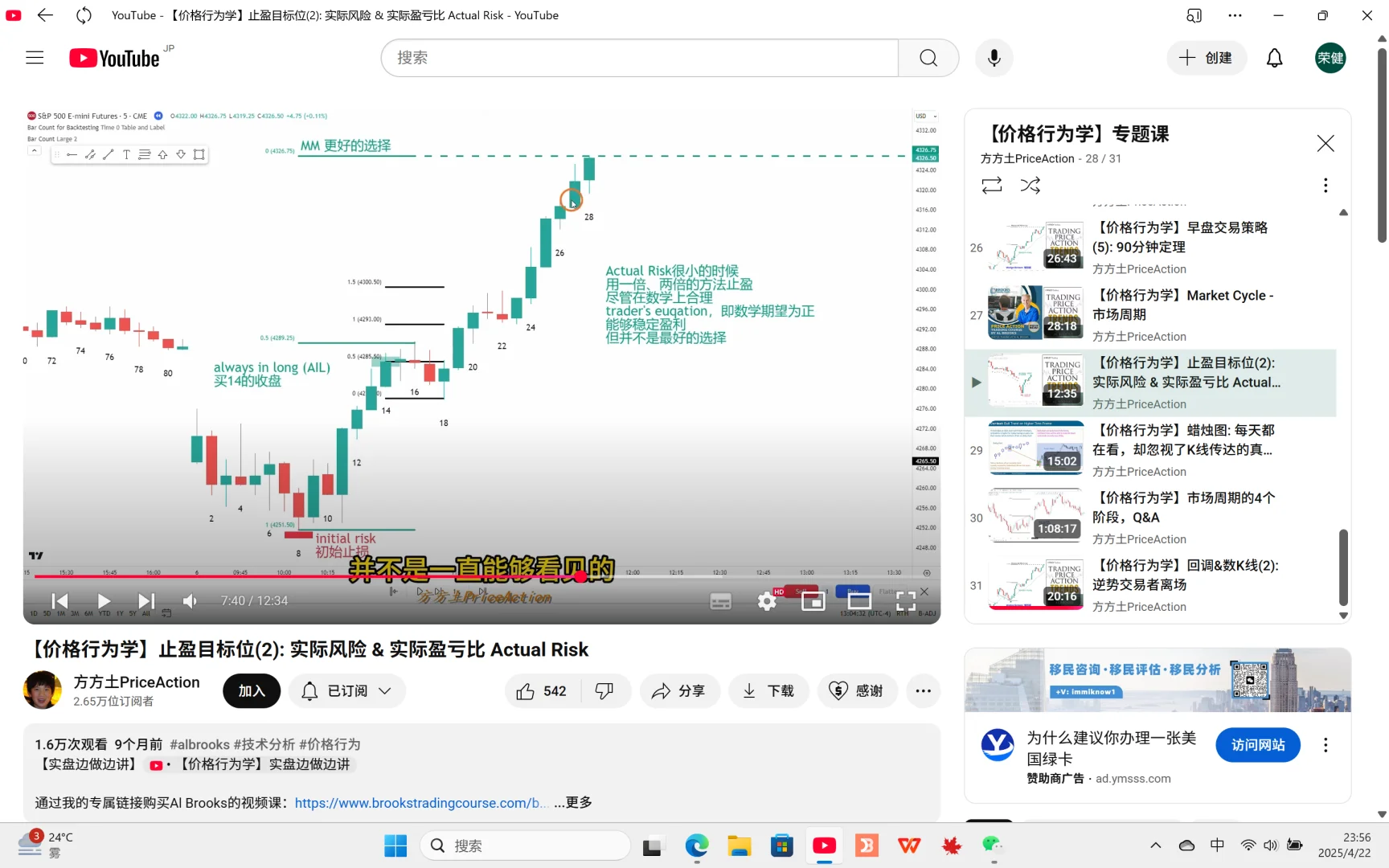
Task: Open the playlist three-dot options menu
Action: click(1325, 186)
